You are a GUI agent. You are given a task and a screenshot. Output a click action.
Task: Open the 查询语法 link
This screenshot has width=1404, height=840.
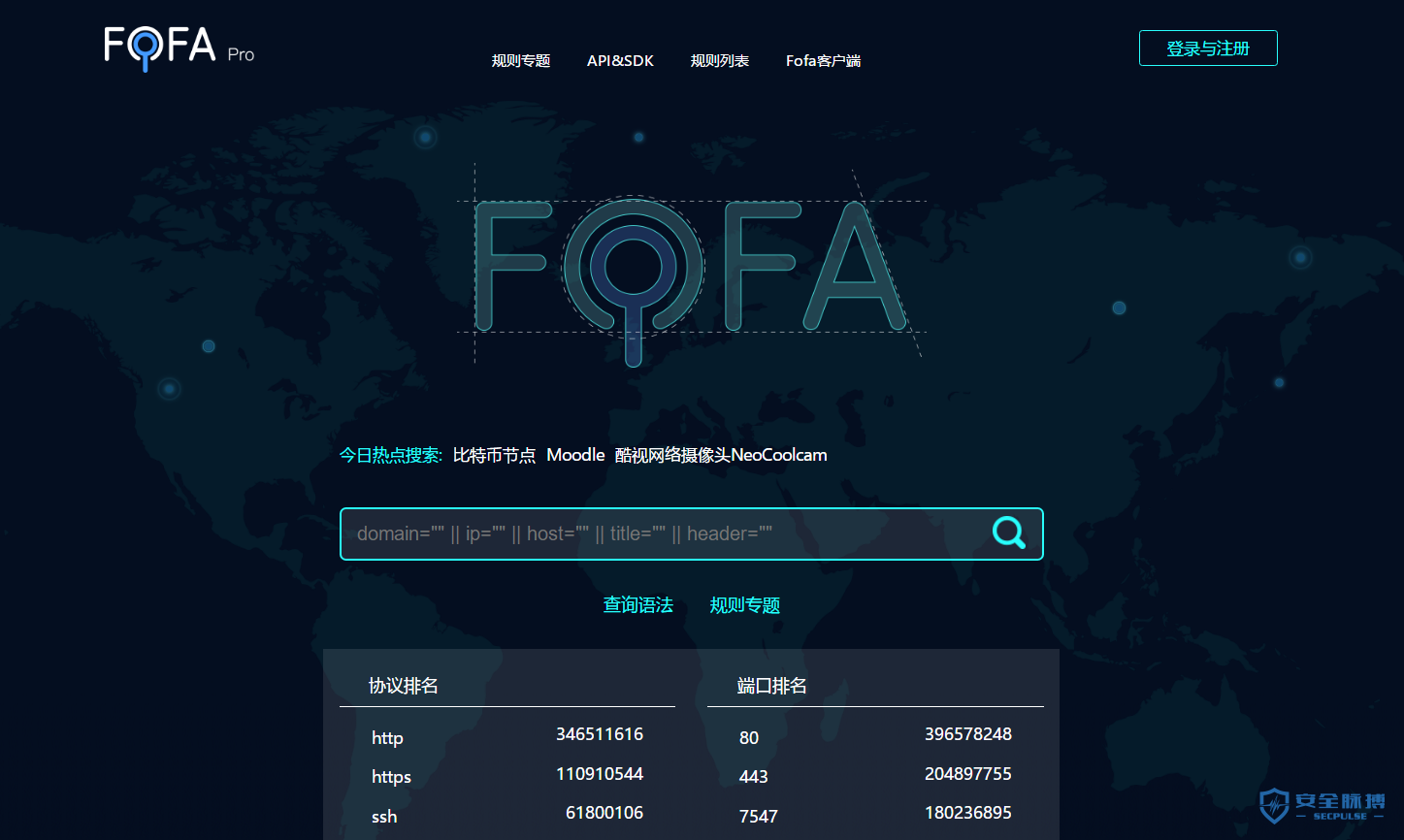pos(638,605)
